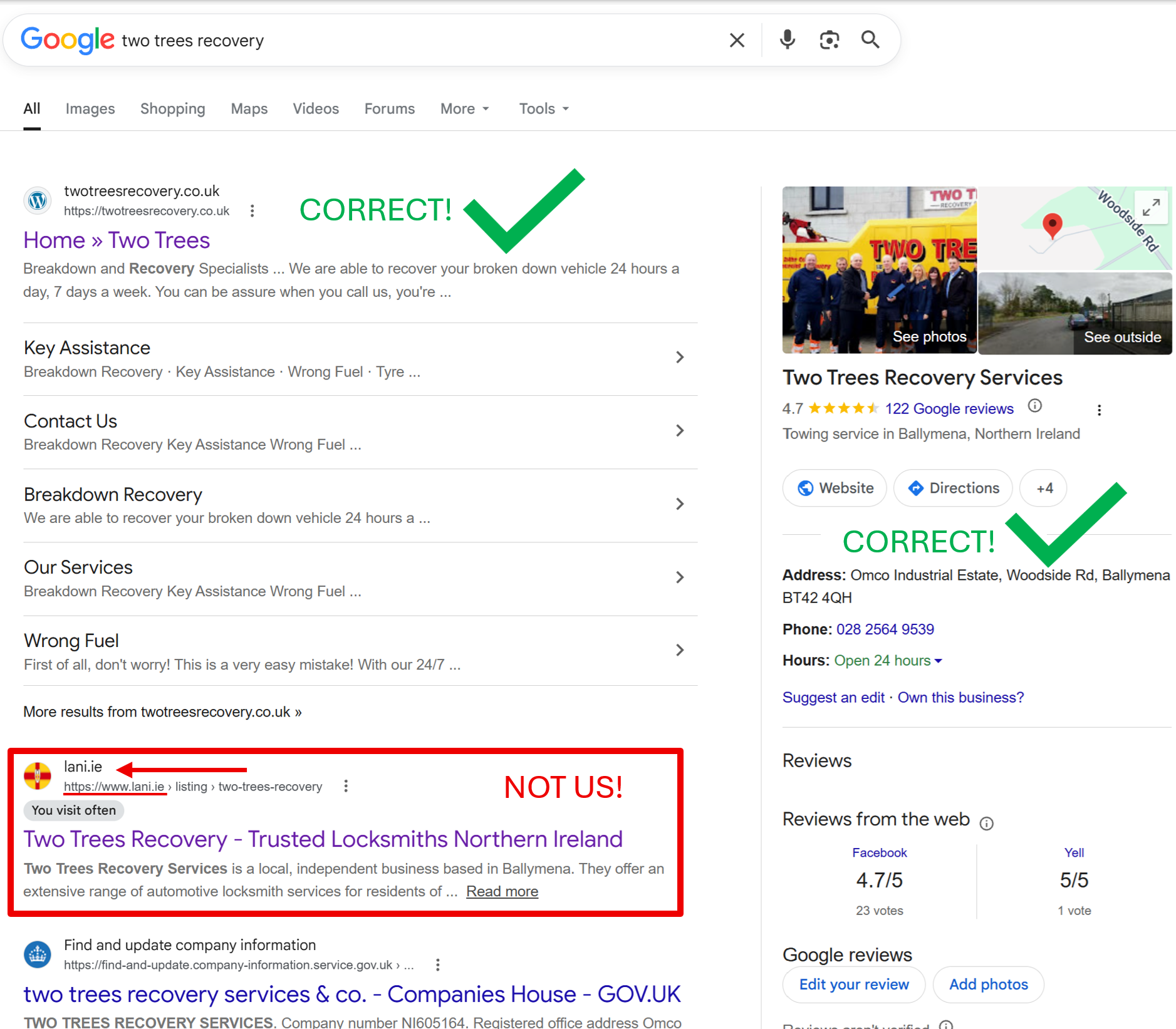Switch to the Images tab
The height and width of the screenshot is (1029, 1176).
(x=90, y=109)
